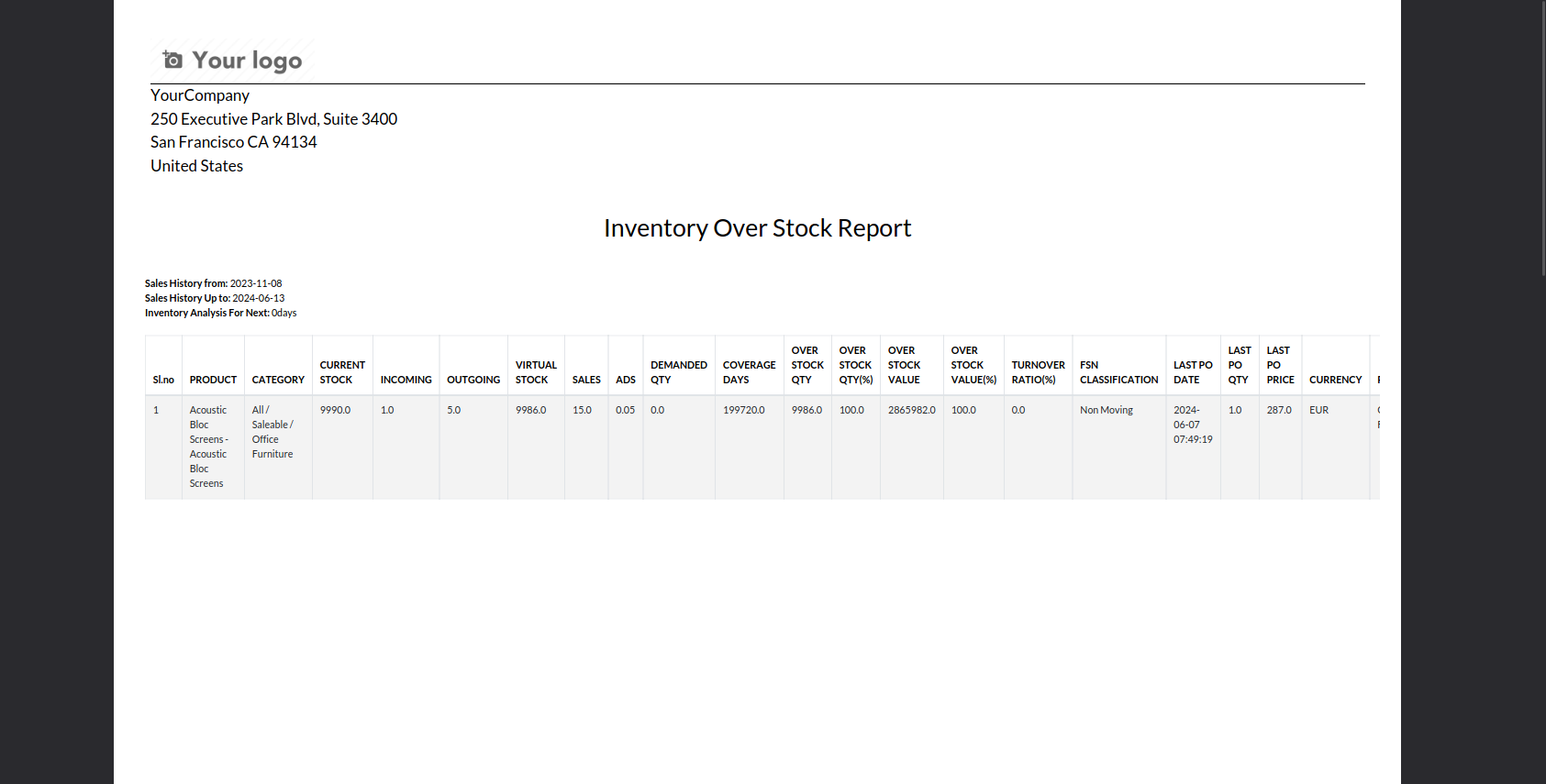Click the LAST PO QTY column header
Image resolution: width=1546 pixels, height=784 pixels.
pyautogui.click(x=1240, y=365)
